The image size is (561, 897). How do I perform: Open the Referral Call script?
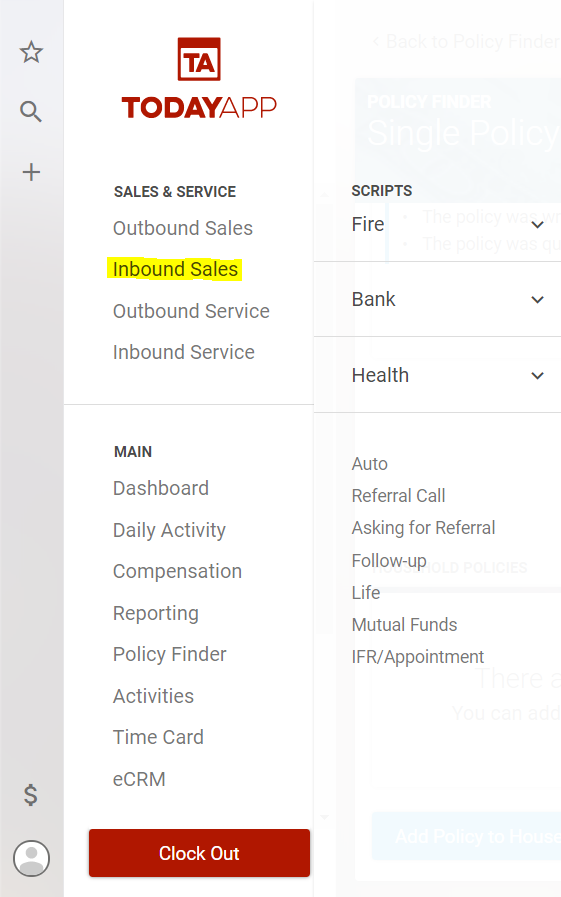click(398, 495)
